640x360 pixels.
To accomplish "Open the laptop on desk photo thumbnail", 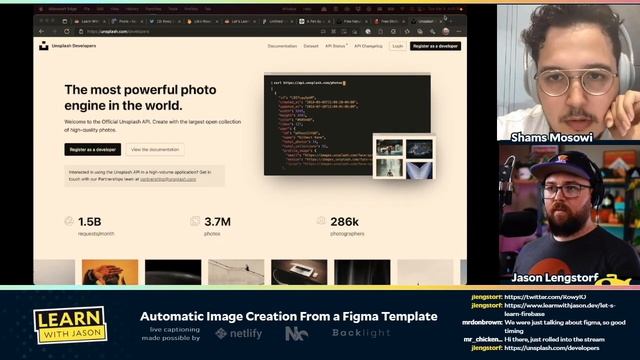I will pos(299,272).
